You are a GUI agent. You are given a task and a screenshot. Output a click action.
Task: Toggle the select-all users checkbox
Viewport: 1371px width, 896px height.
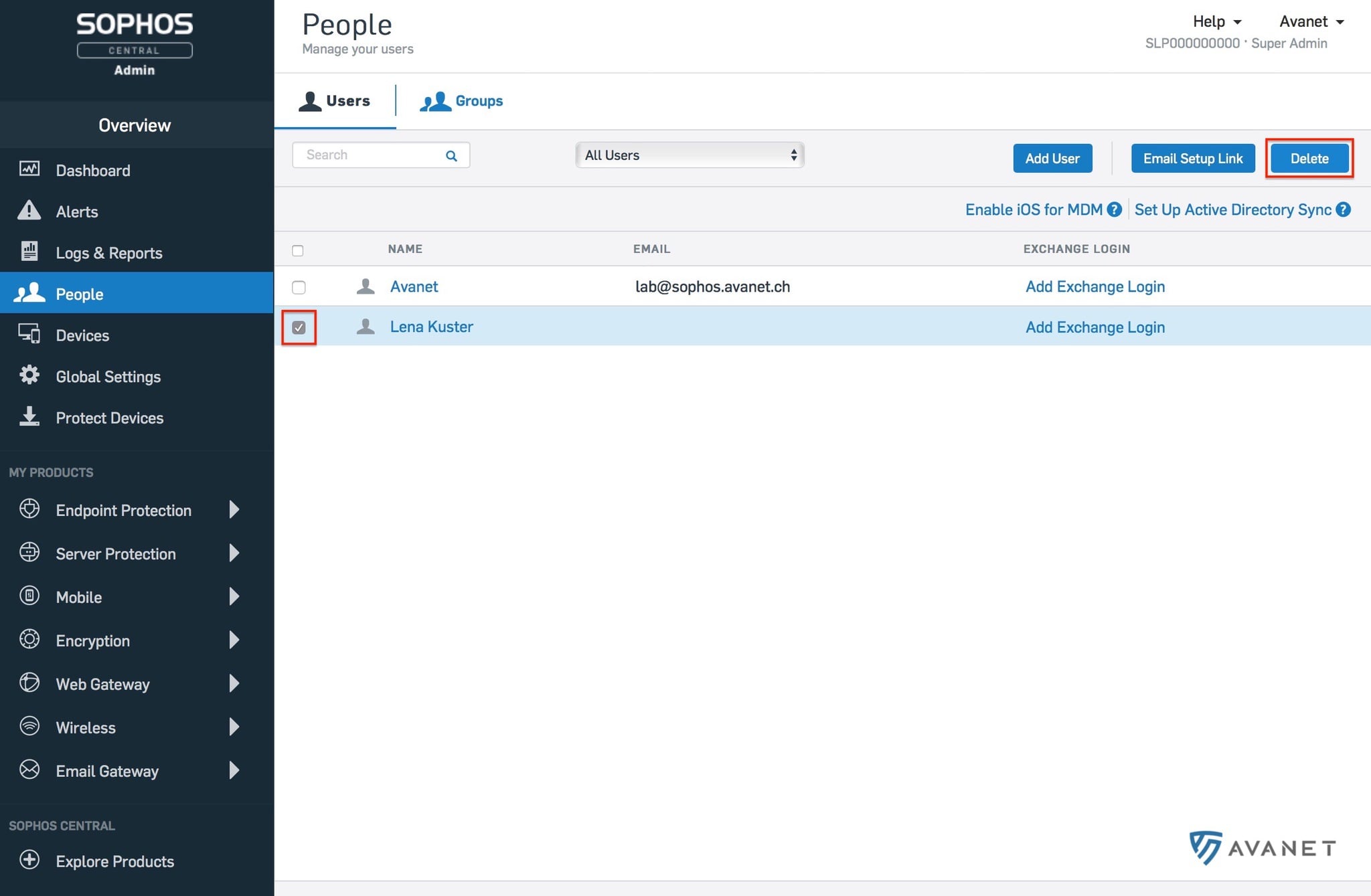[298, 250]
